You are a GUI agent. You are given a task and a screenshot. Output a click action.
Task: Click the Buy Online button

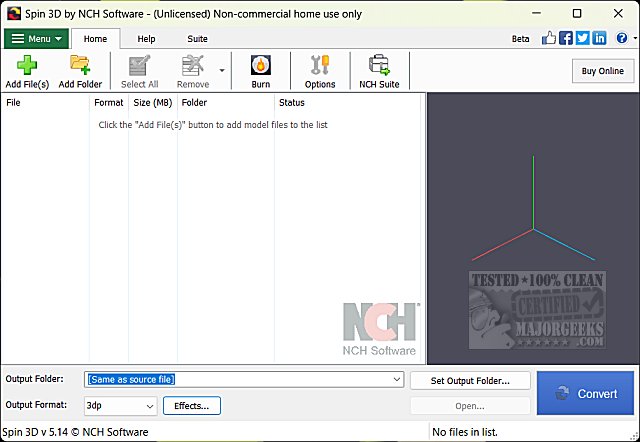pyautogui.click(x=603, y=71)
